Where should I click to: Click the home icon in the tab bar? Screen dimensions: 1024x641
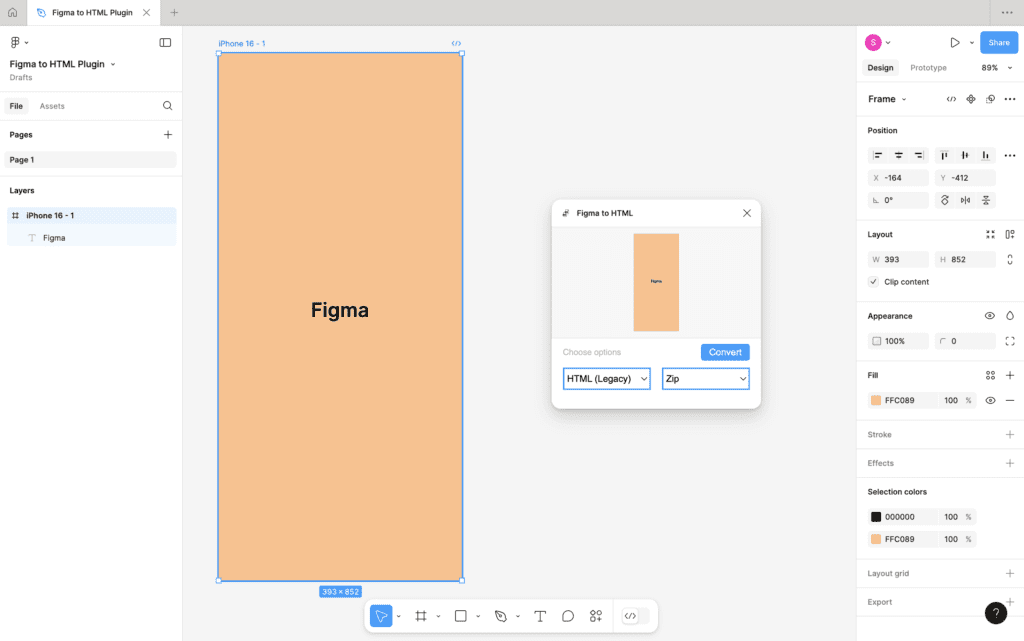[12, 12]
